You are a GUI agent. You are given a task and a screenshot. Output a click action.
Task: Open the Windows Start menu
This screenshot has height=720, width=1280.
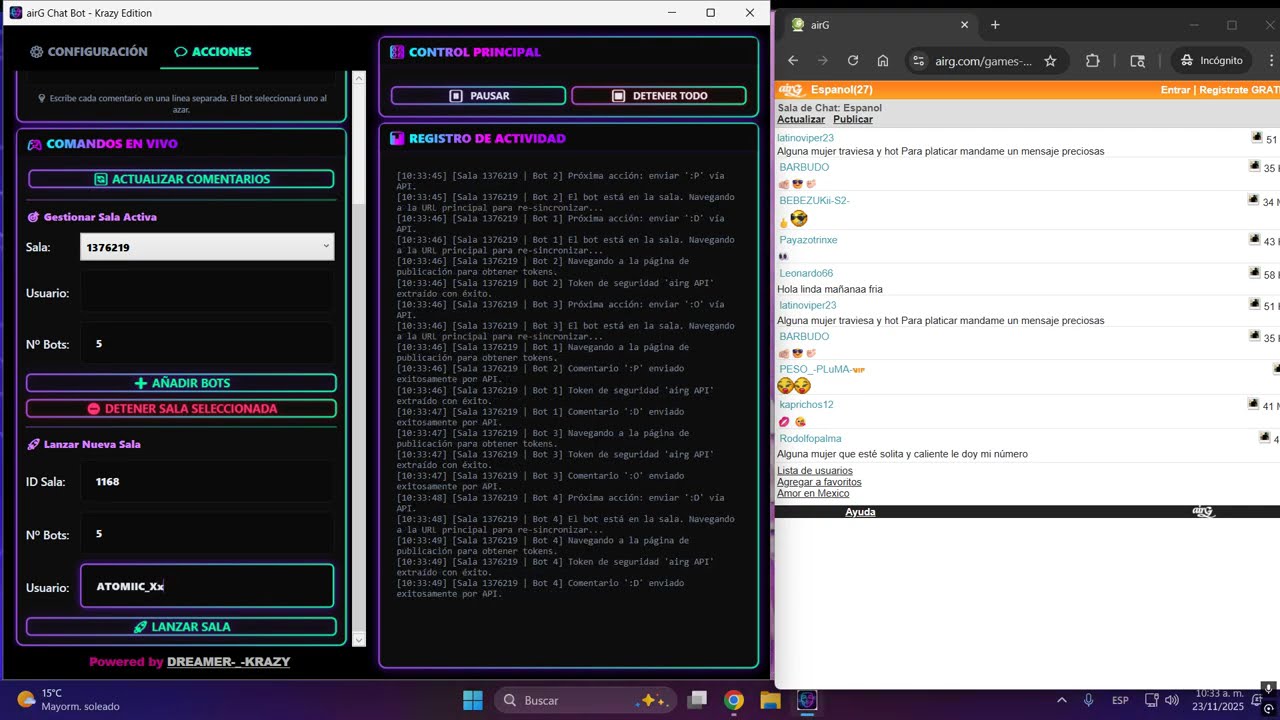473,700
